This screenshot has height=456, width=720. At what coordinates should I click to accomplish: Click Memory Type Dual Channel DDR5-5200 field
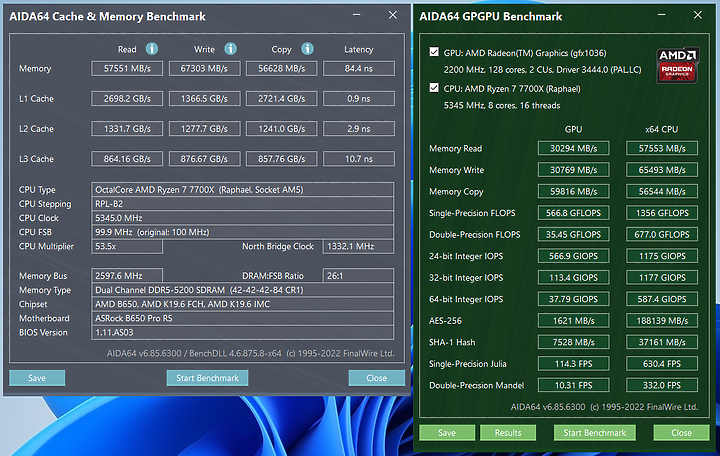point(242,290)
